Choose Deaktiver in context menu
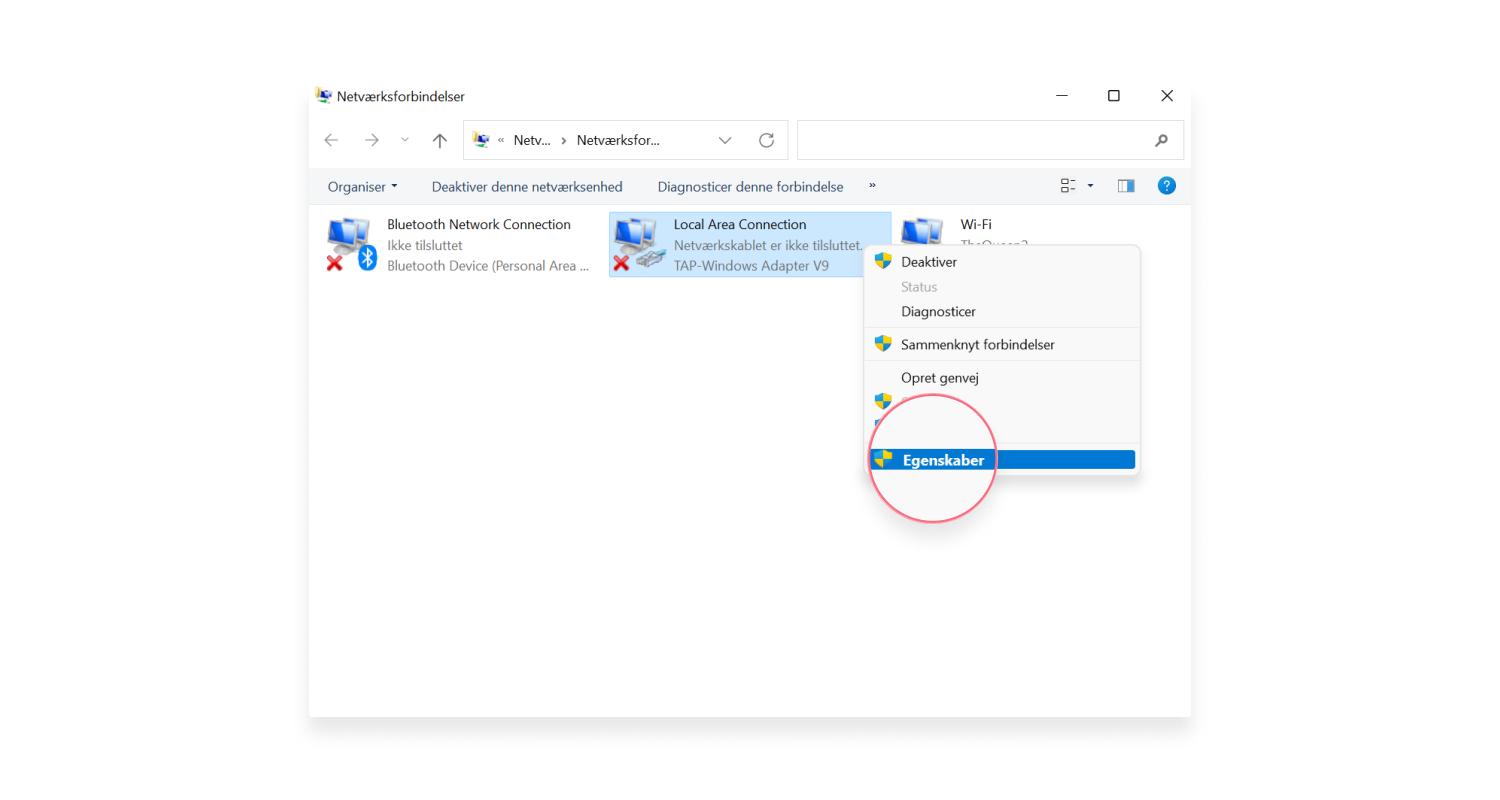 1001,262
